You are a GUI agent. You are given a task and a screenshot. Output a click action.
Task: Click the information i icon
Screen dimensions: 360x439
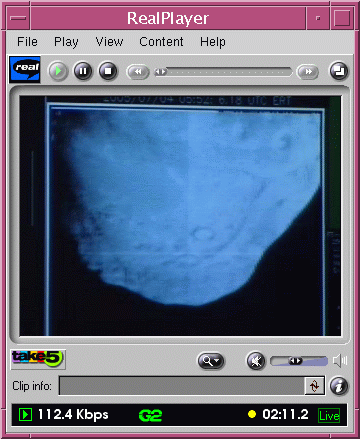click(339, 386)
